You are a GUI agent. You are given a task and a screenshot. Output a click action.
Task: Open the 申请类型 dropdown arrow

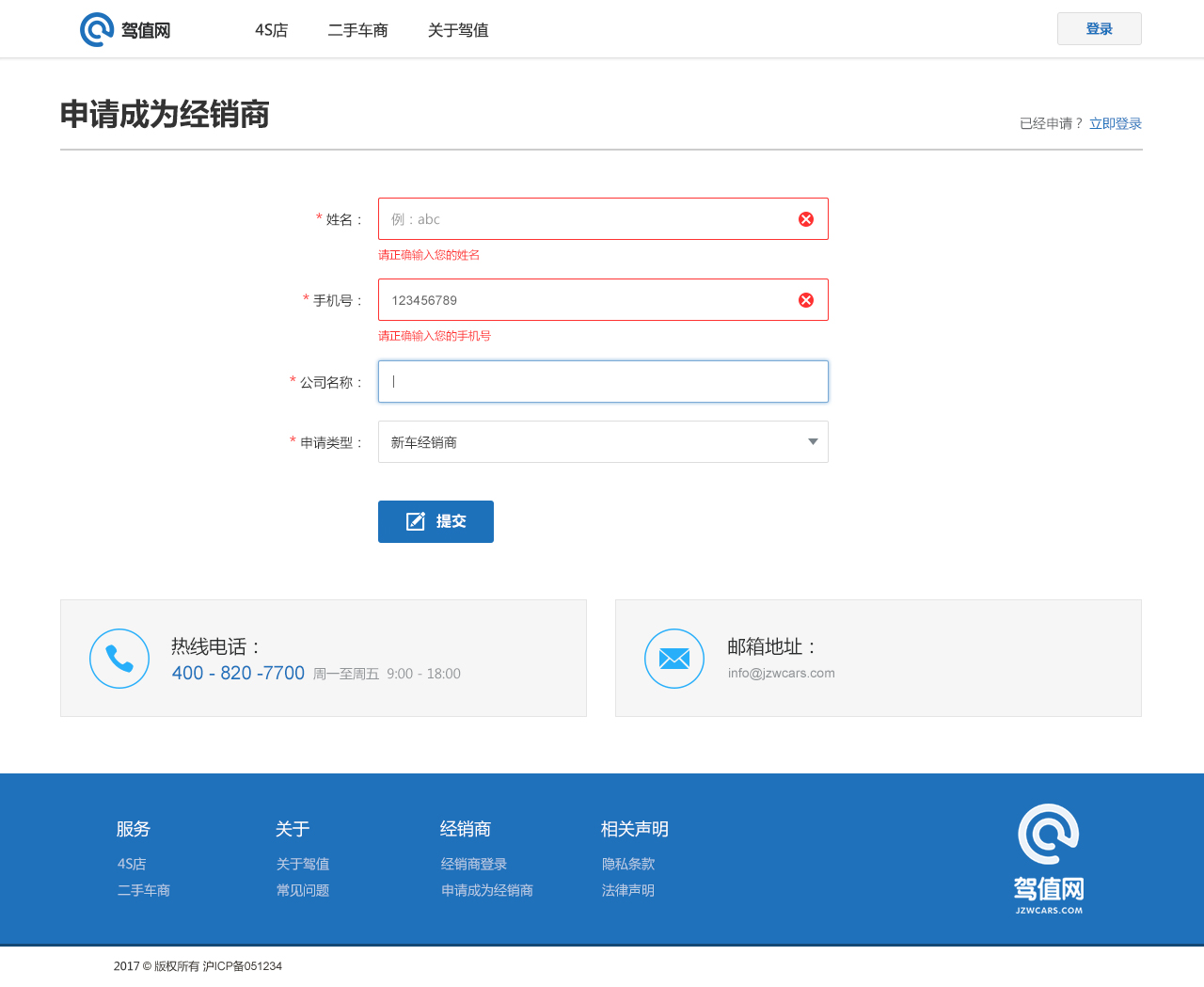point(813,442)
